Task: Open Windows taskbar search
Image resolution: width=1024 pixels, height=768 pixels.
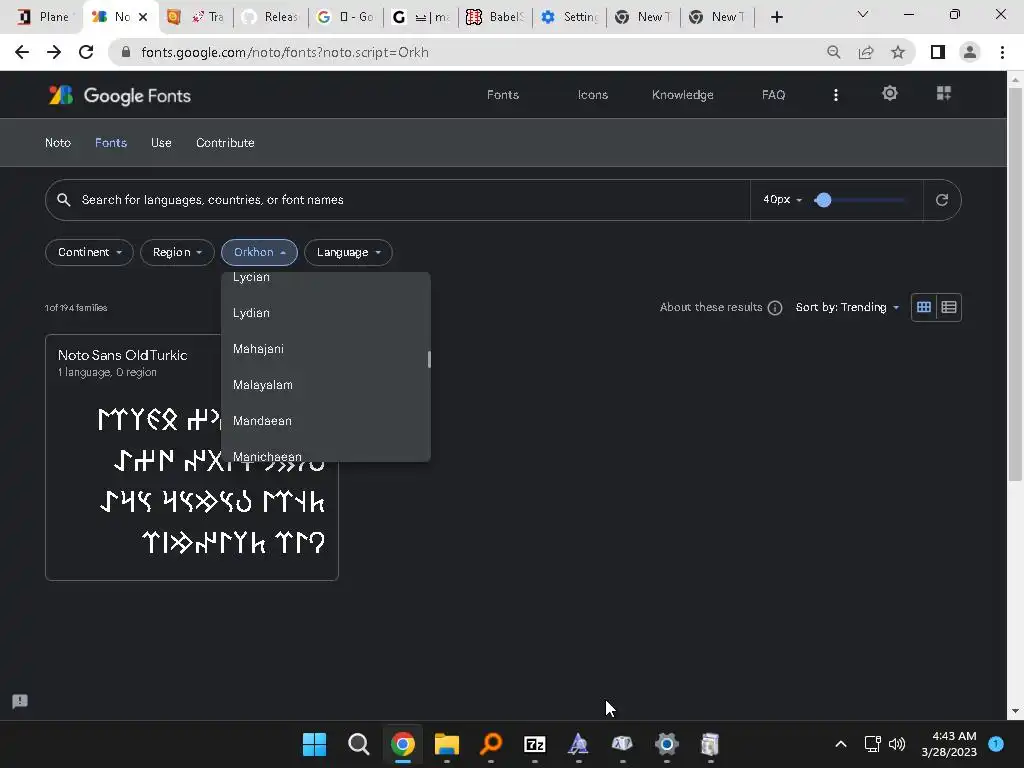Action: [359, 744]
